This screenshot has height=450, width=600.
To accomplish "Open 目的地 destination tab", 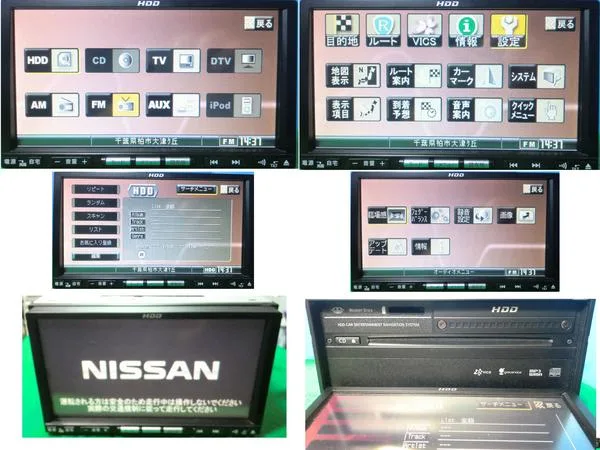I will coord(342,31).
